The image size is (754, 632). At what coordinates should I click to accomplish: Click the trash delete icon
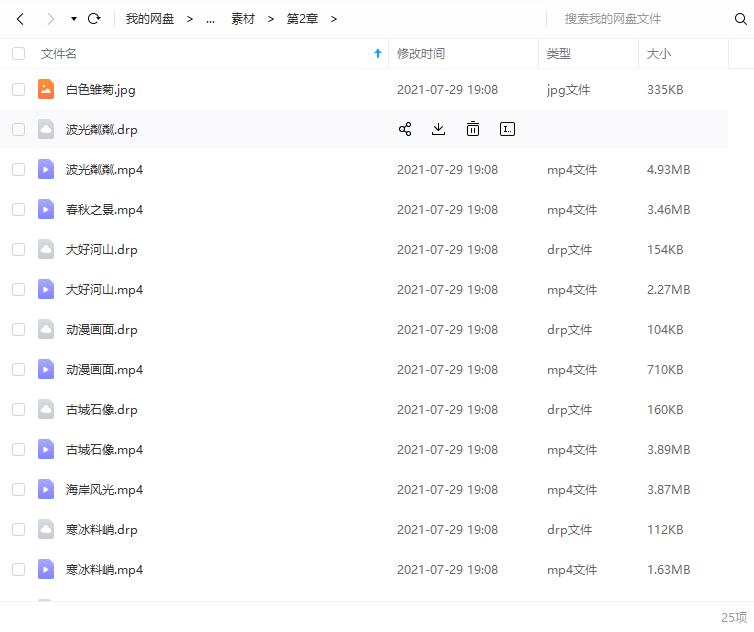click(x=473, y=129)
